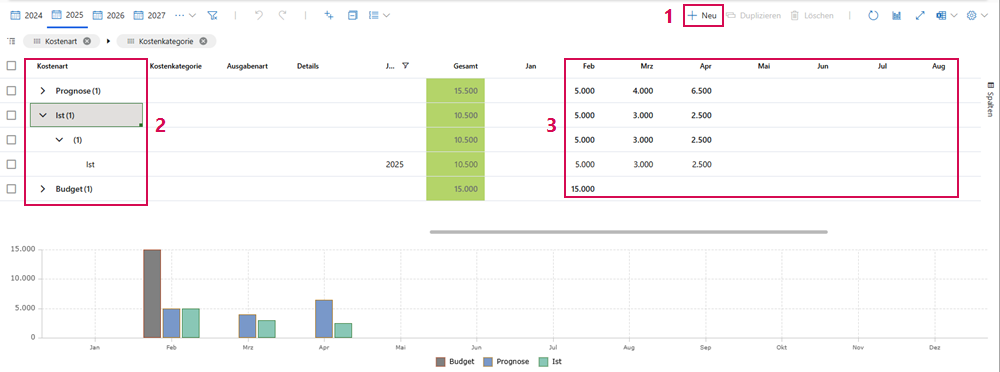Check the Ist (1) group row checkbox

11,115
